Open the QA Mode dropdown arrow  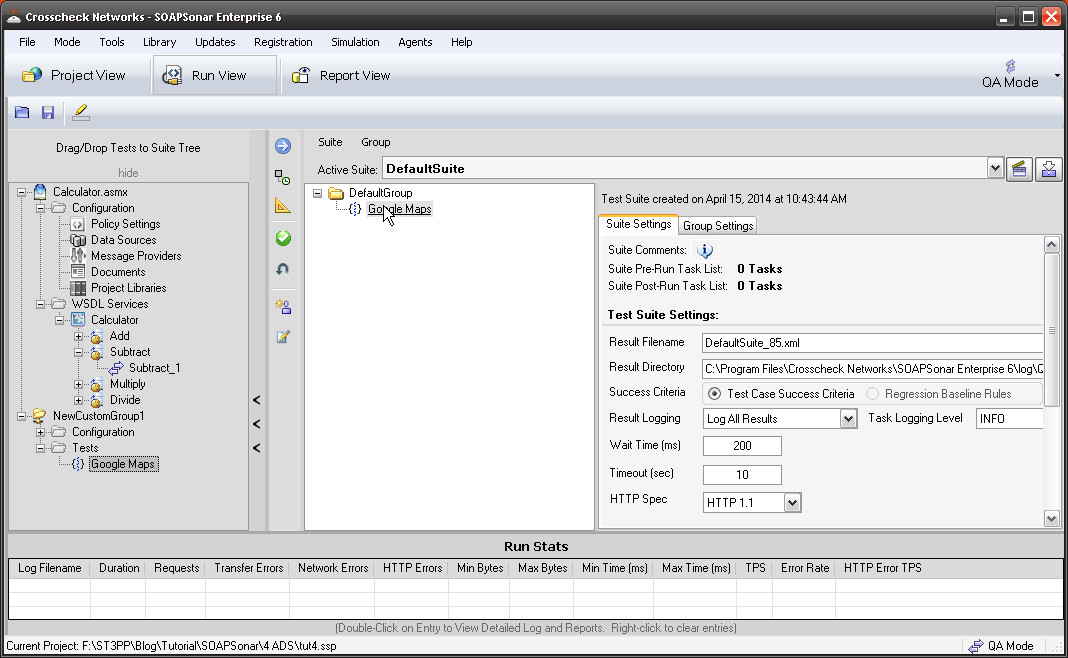(1057, 76)
